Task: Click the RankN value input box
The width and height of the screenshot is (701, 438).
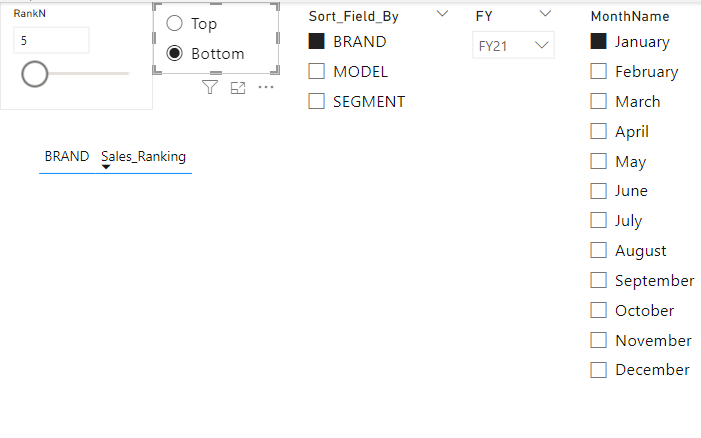Action: 51,41
